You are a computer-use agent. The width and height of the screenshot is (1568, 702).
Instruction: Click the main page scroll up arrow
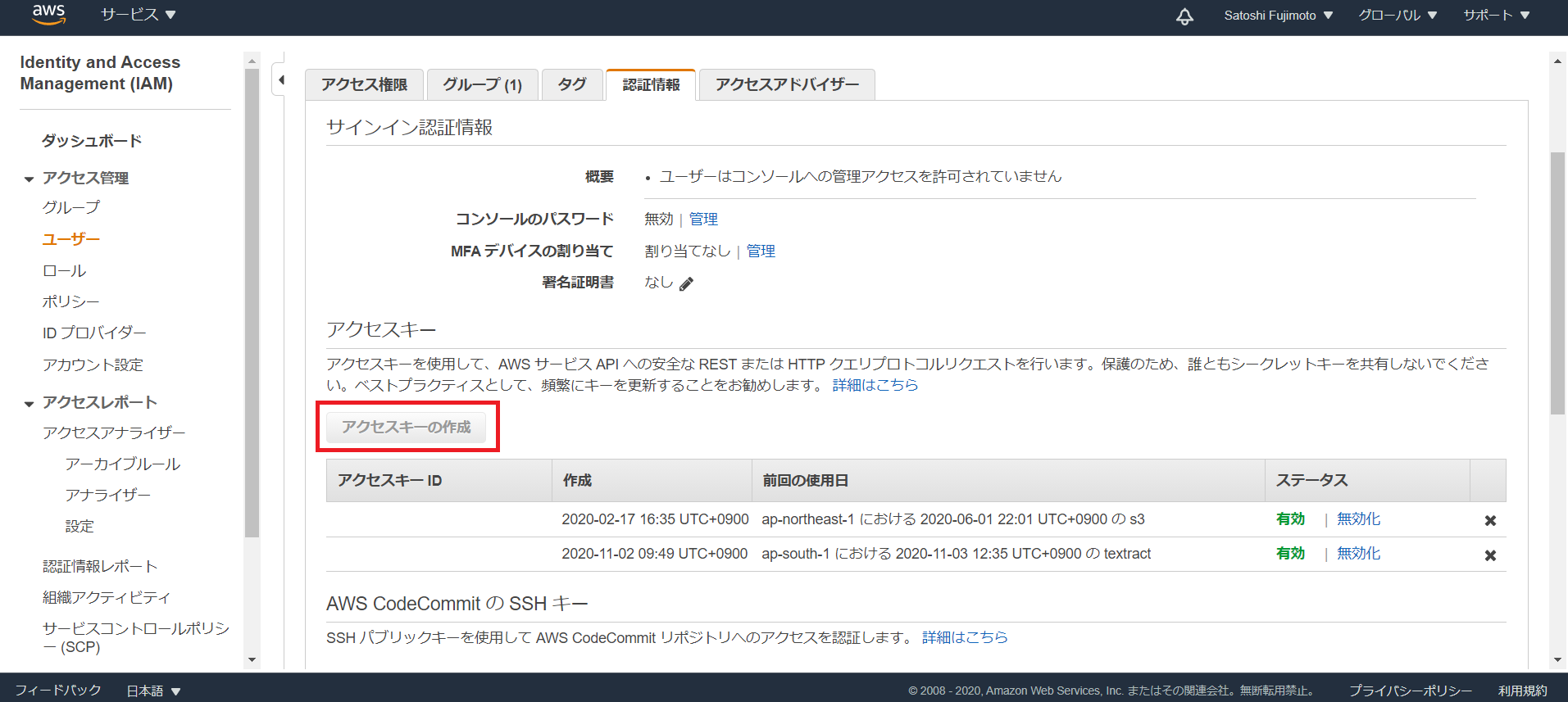click(1558, 61)
